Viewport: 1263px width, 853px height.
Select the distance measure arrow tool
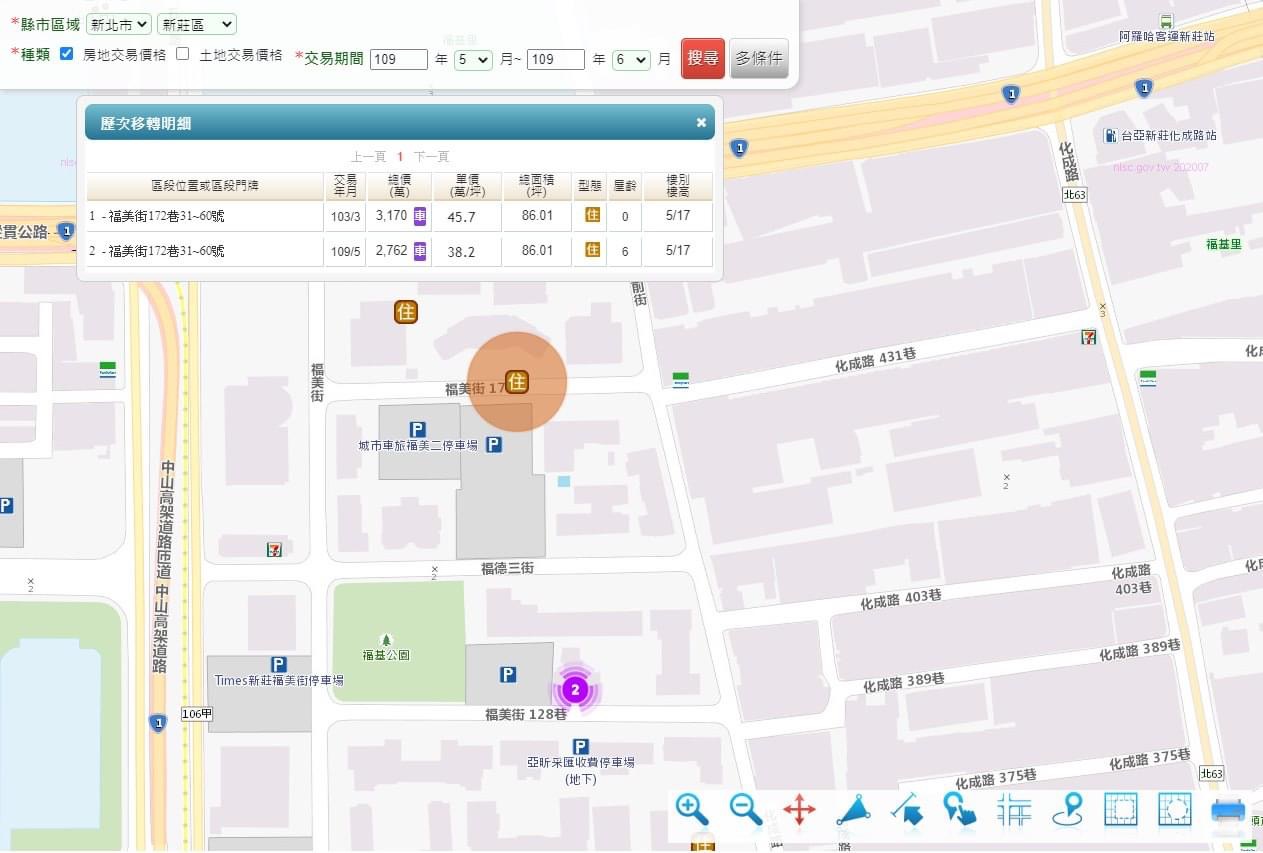click(907, 809)
